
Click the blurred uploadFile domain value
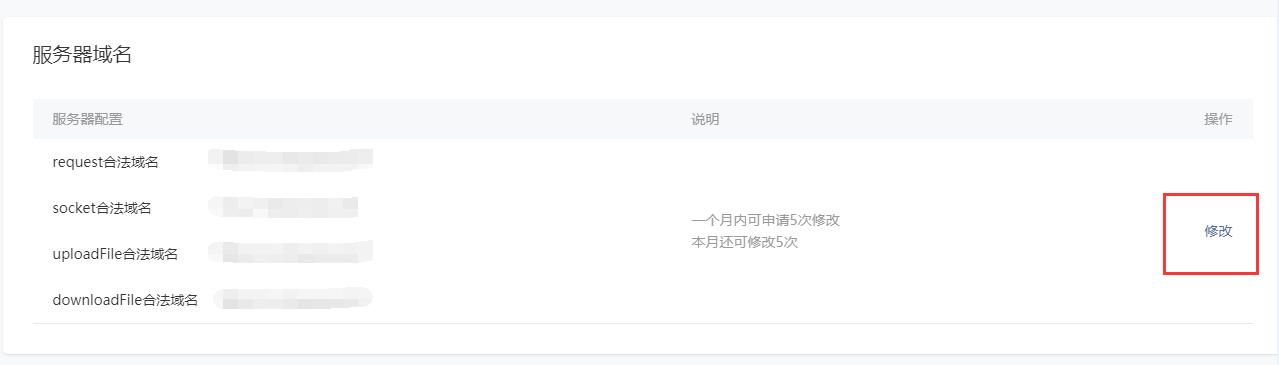[x=290, y=252]
